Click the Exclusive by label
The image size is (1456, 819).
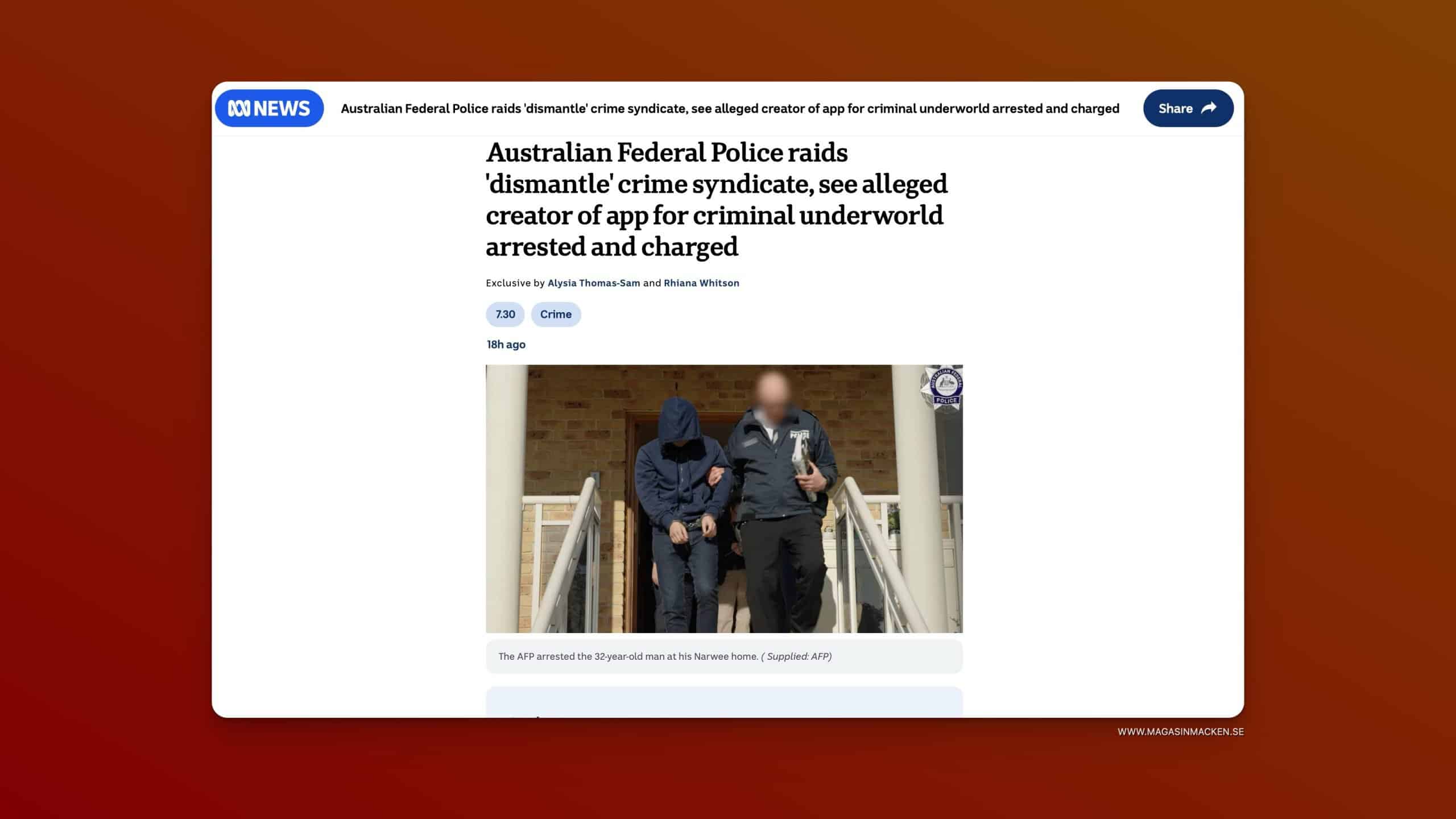[x=515, y=283]
